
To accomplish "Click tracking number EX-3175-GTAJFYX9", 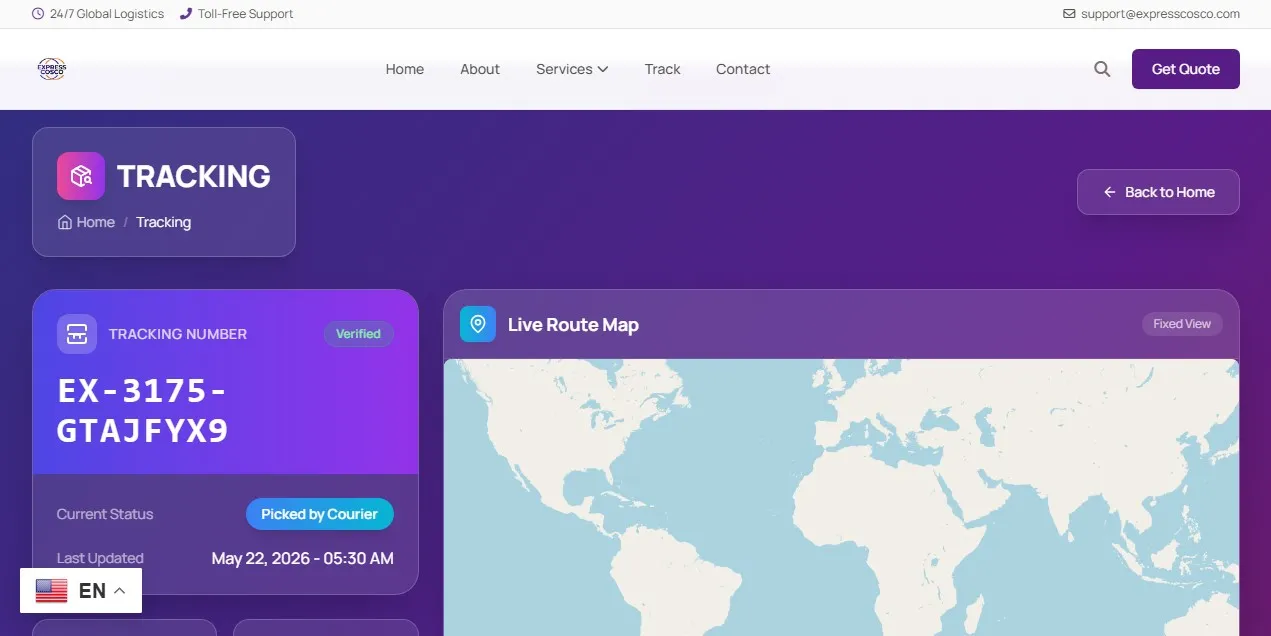I will click(143, 410).
